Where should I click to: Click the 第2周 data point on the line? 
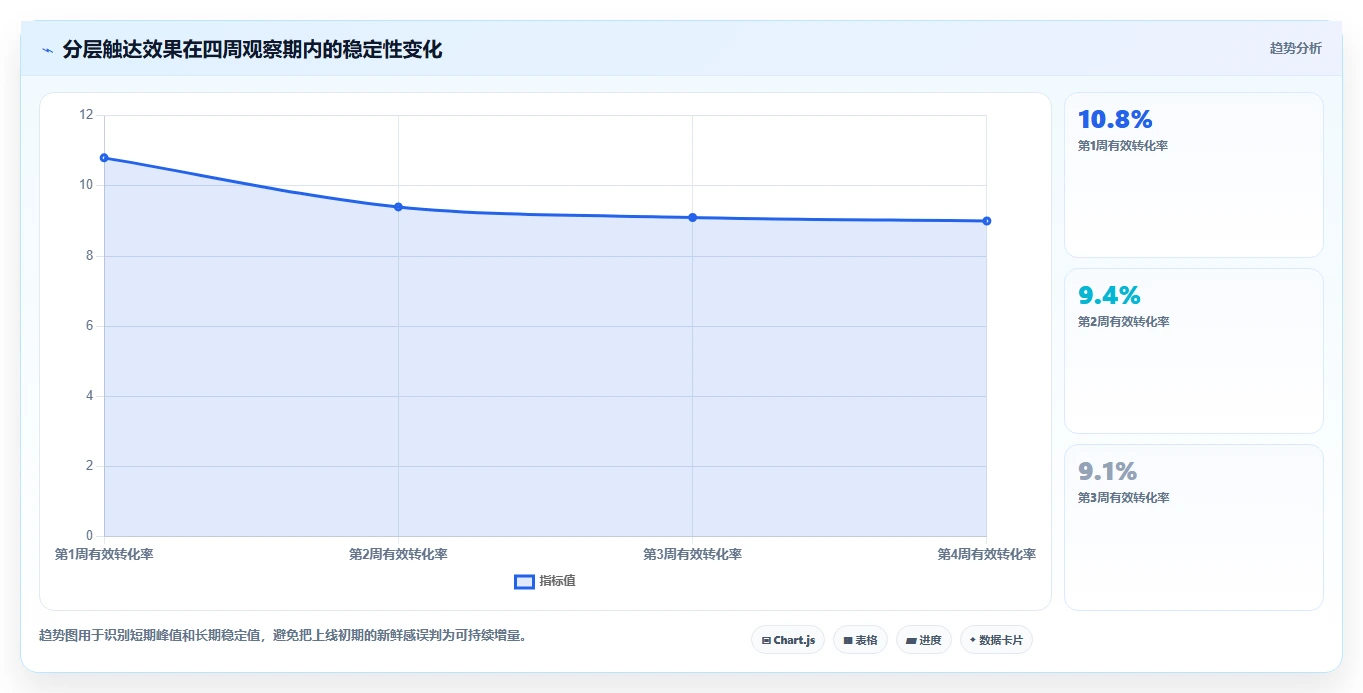point(398,207)
